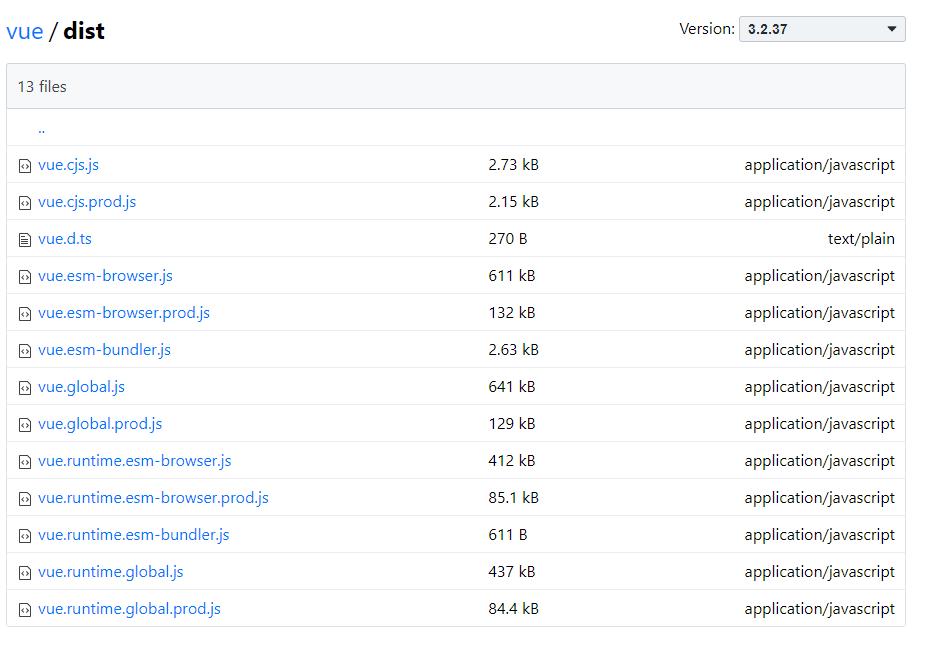Select the 129 kB size value

(x=512, y=424)
